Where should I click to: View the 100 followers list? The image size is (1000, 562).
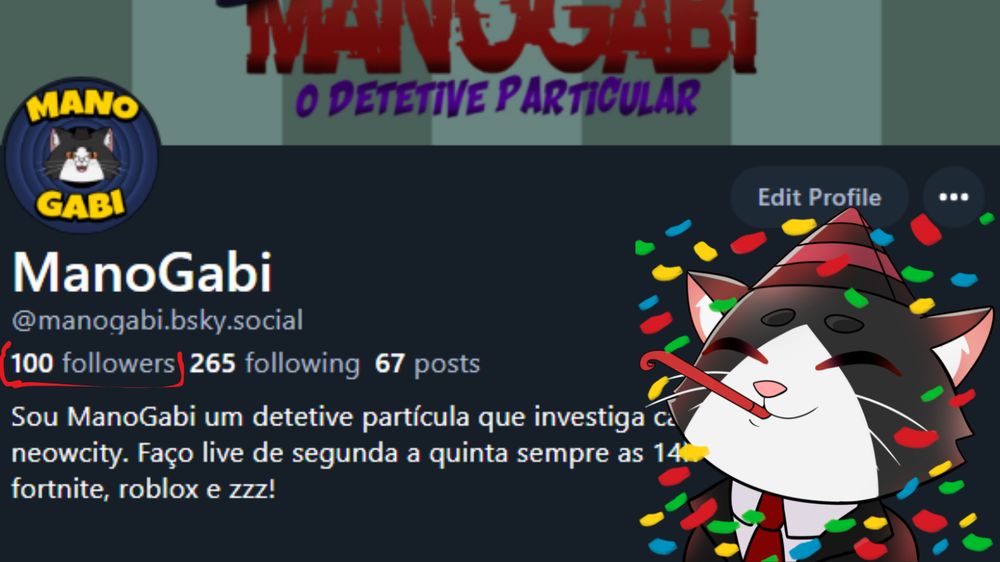[x=93, y=364]
